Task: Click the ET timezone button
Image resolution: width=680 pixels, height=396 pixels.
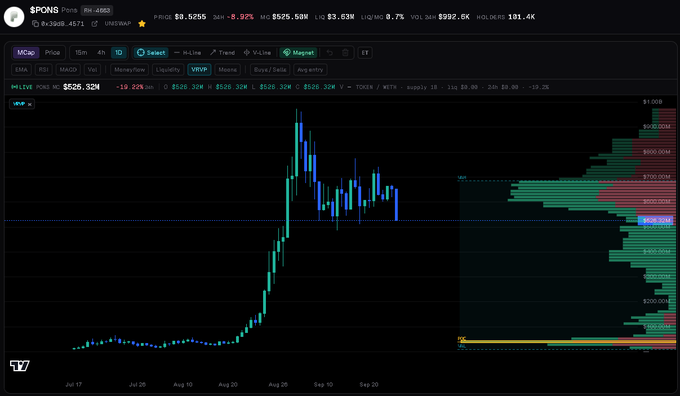Action: (x=365, y=52)
